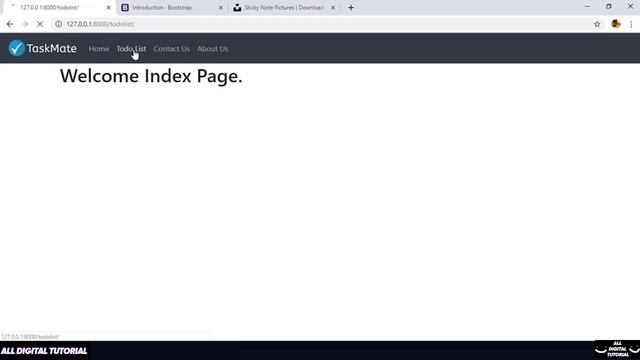Click the Welcome Index Page heading
This screenshot has height=360, width=640.
[x=151, y=76]
